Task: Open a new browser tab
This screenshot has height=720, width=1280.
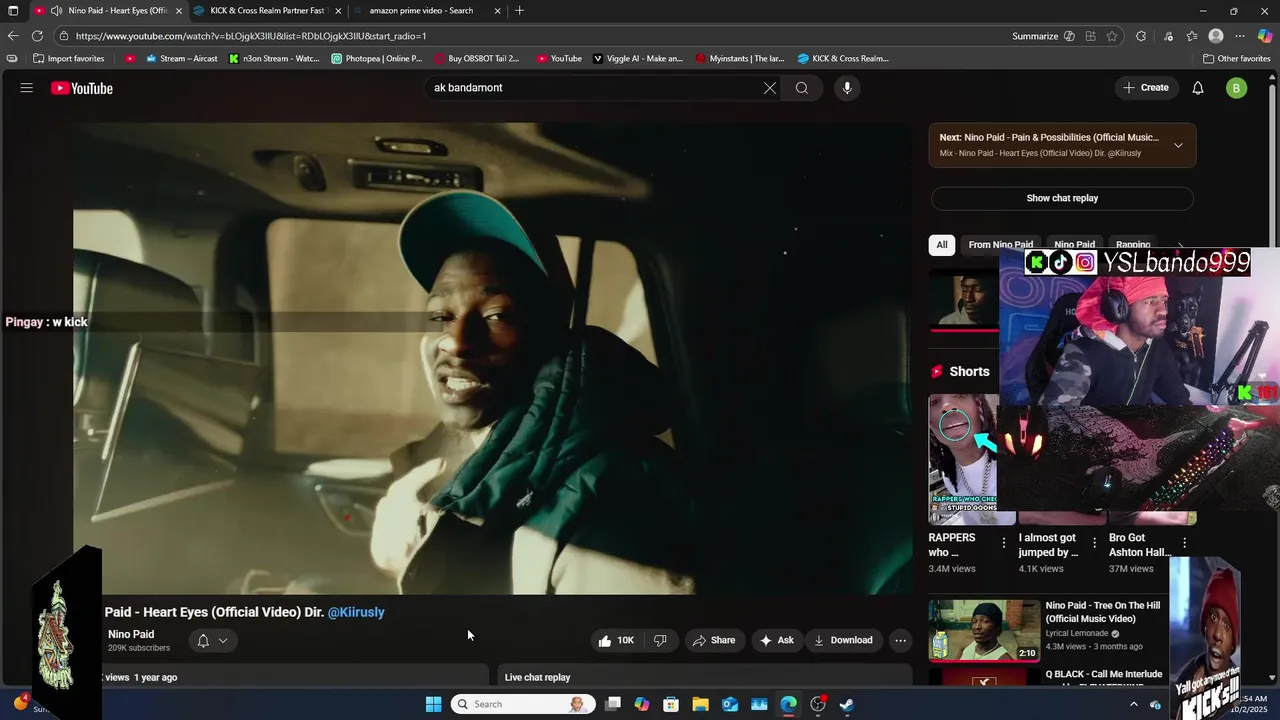Action: pyautogui.click(x=519, y=11)
